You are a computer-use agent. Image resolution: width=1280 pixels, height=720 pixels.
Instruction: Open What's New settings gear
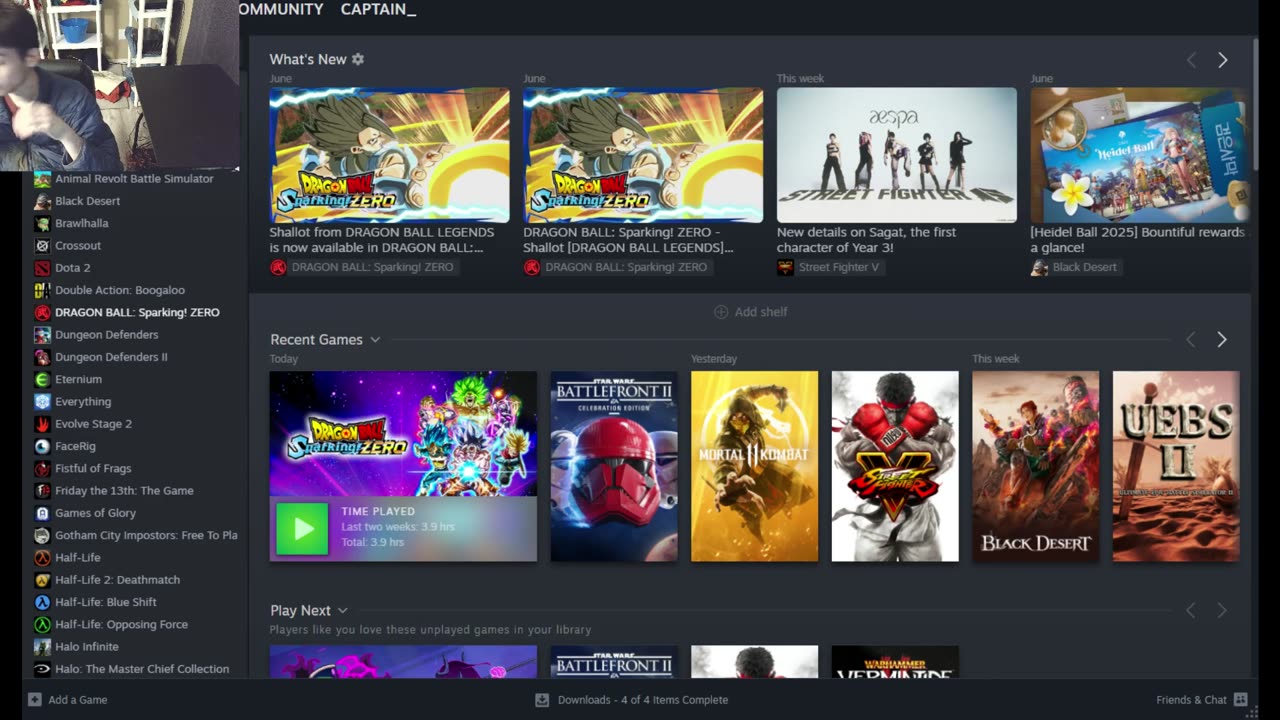click(358, 59)
